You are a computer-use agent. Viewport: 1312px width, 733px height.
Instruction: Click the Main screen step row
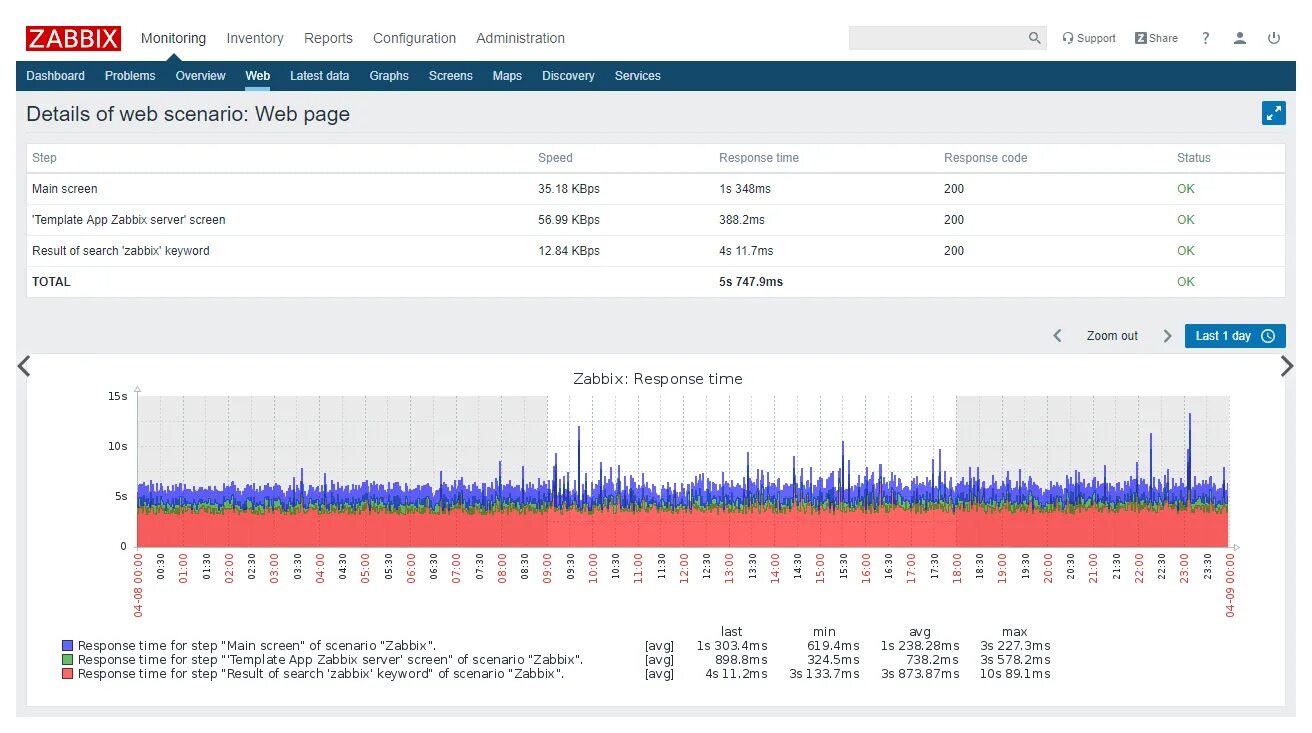(655, 189)
